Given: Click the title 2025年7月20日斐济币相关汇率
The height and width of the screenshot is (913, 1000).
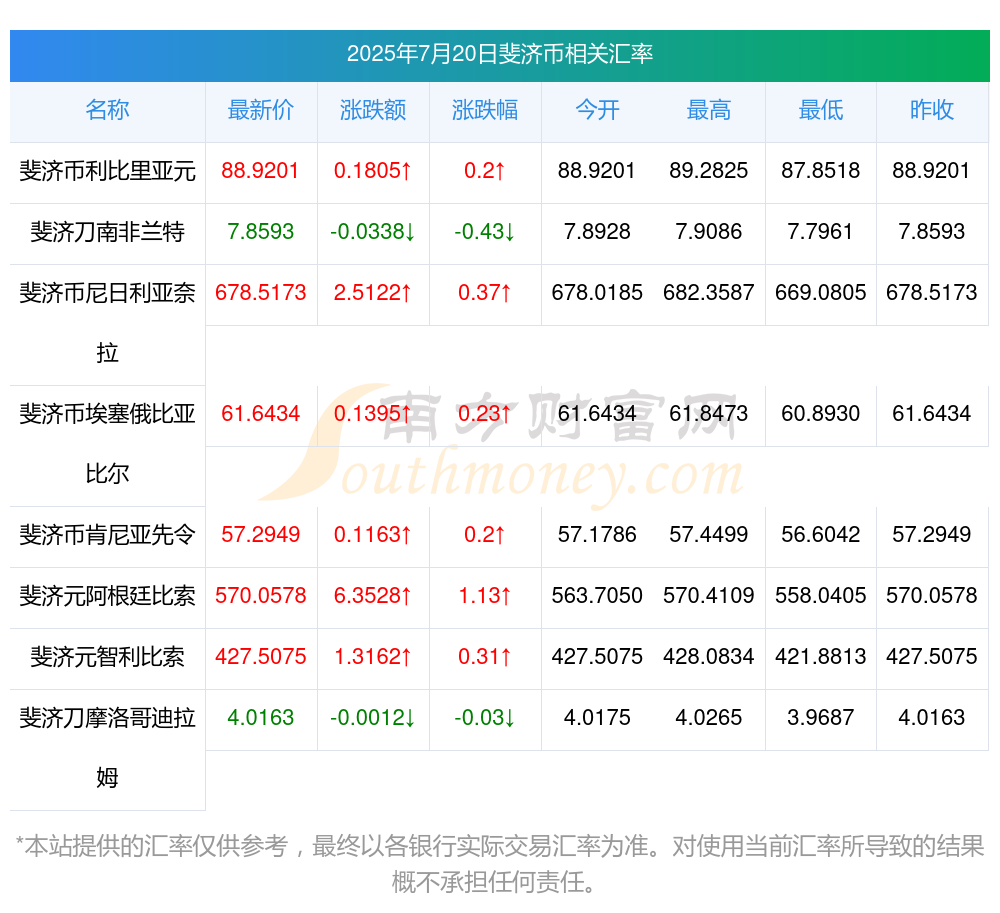Looking at the screenshot, I should click(x=499, y=54).
